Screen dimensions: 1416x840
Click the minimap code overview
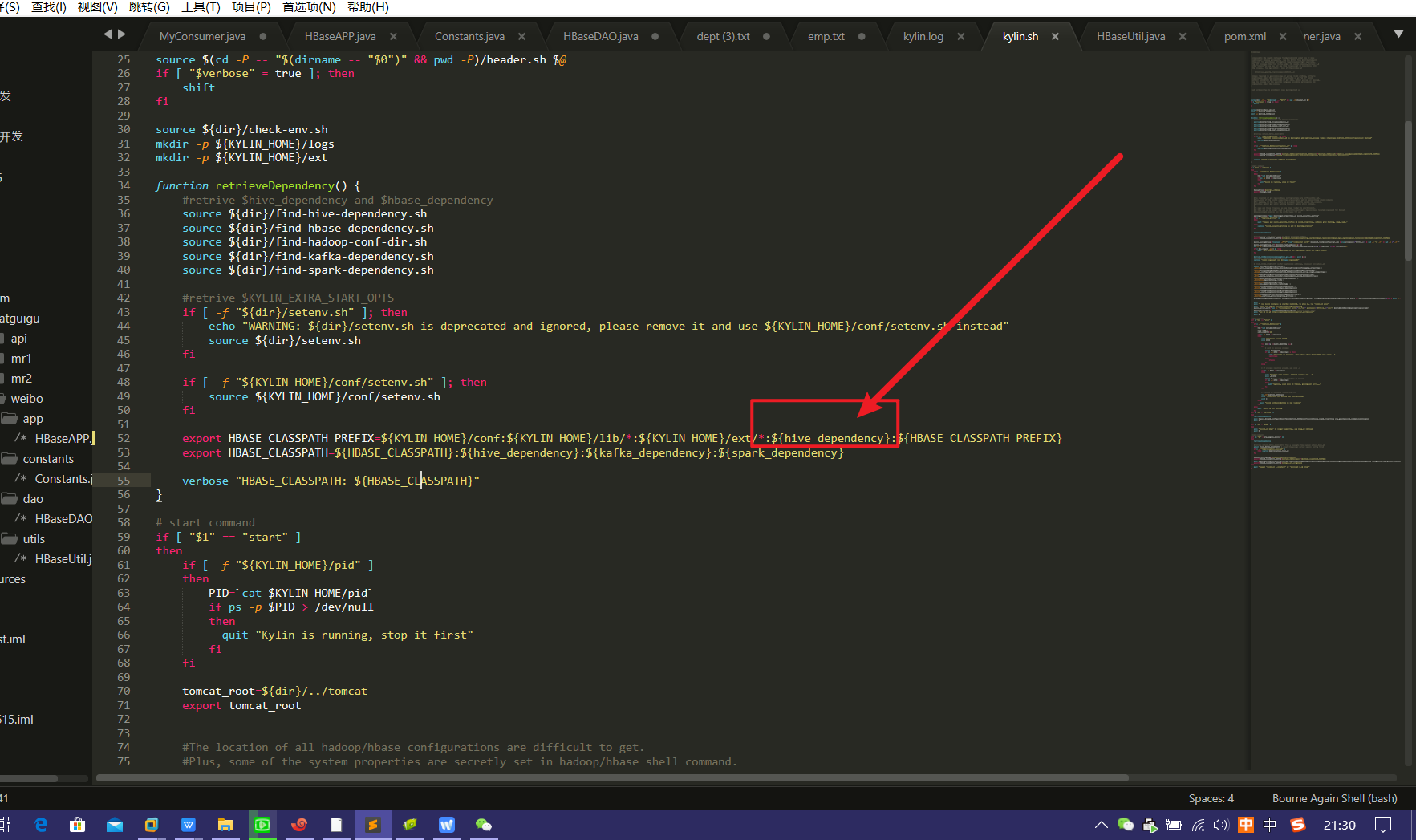click(x=1325, y=261)
